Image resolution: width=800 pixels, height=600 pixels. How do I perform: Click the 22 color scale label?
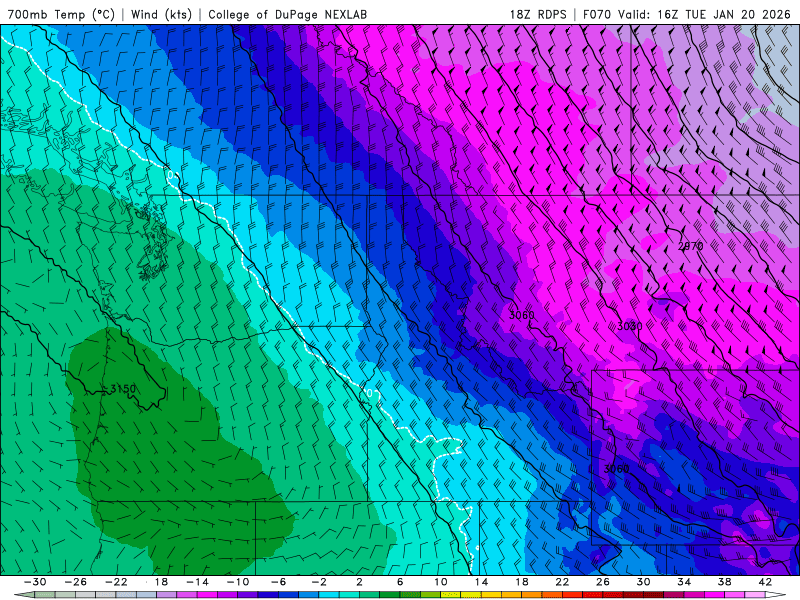[562, 582]
